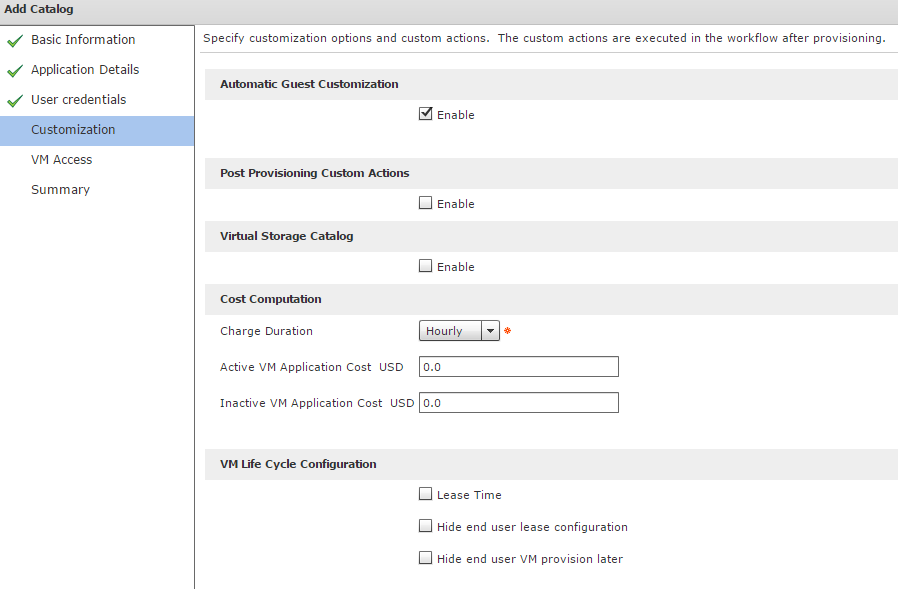
Task: Open the Summary step
Action: point(60,190)
